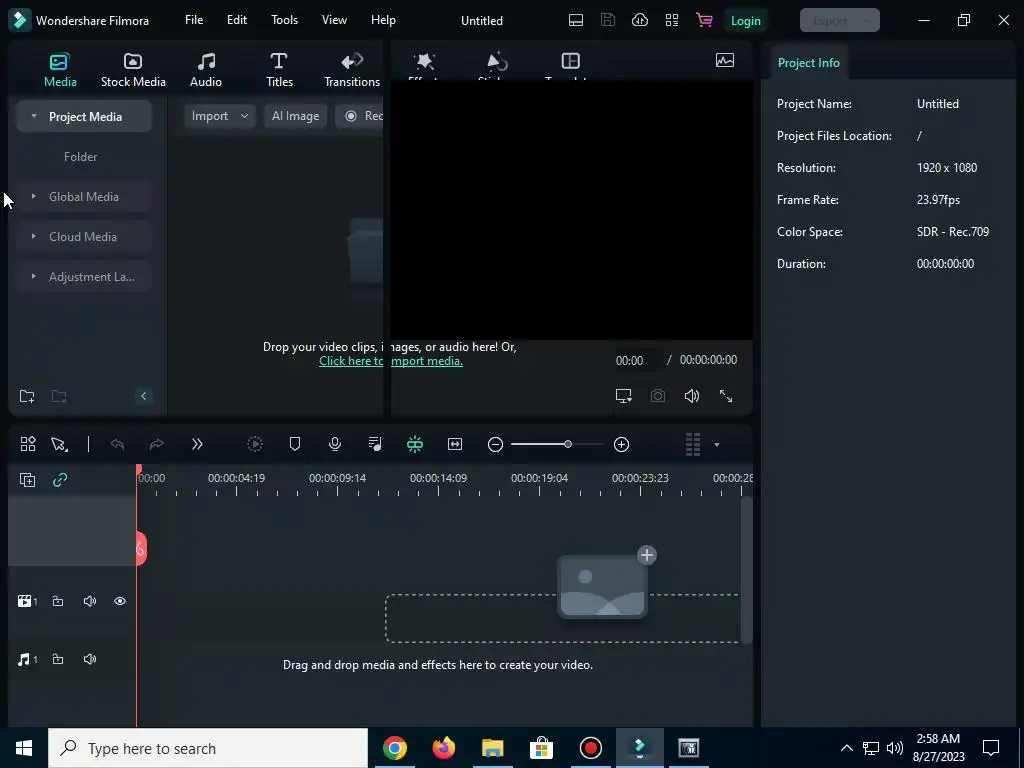Expand the Global Media section
This screenshot has height=768, width=1024.
[x=34, y=197]
